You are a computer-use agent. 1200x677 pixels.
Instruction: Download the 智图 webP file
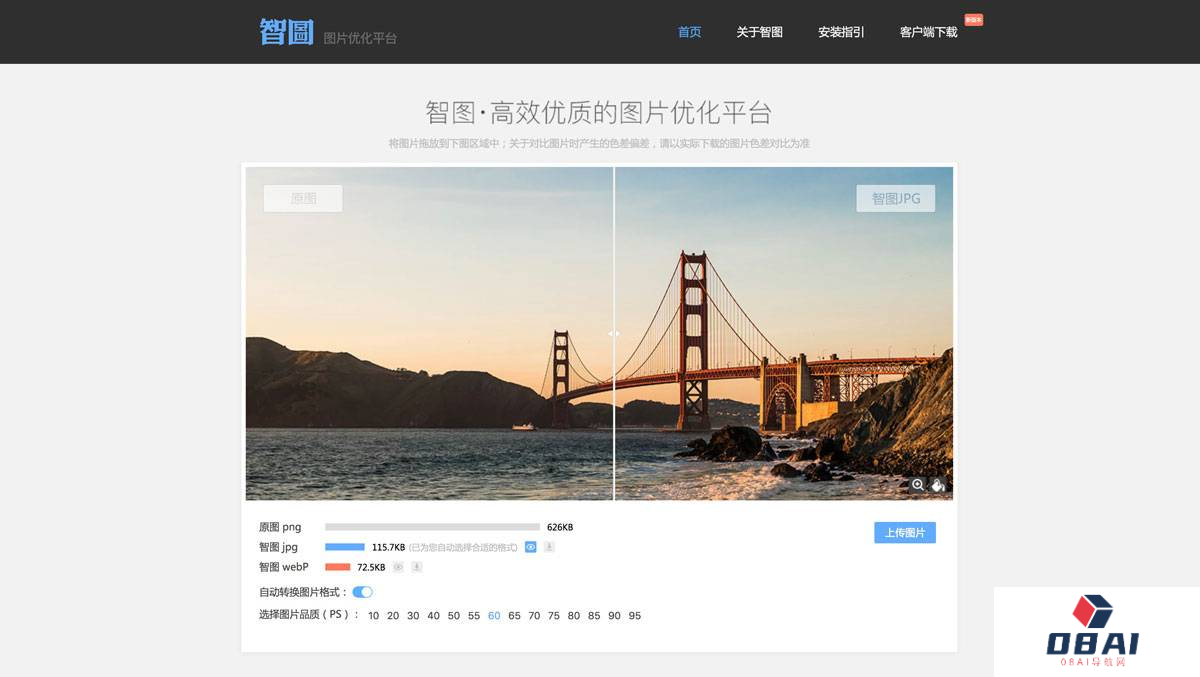point(417,567)
